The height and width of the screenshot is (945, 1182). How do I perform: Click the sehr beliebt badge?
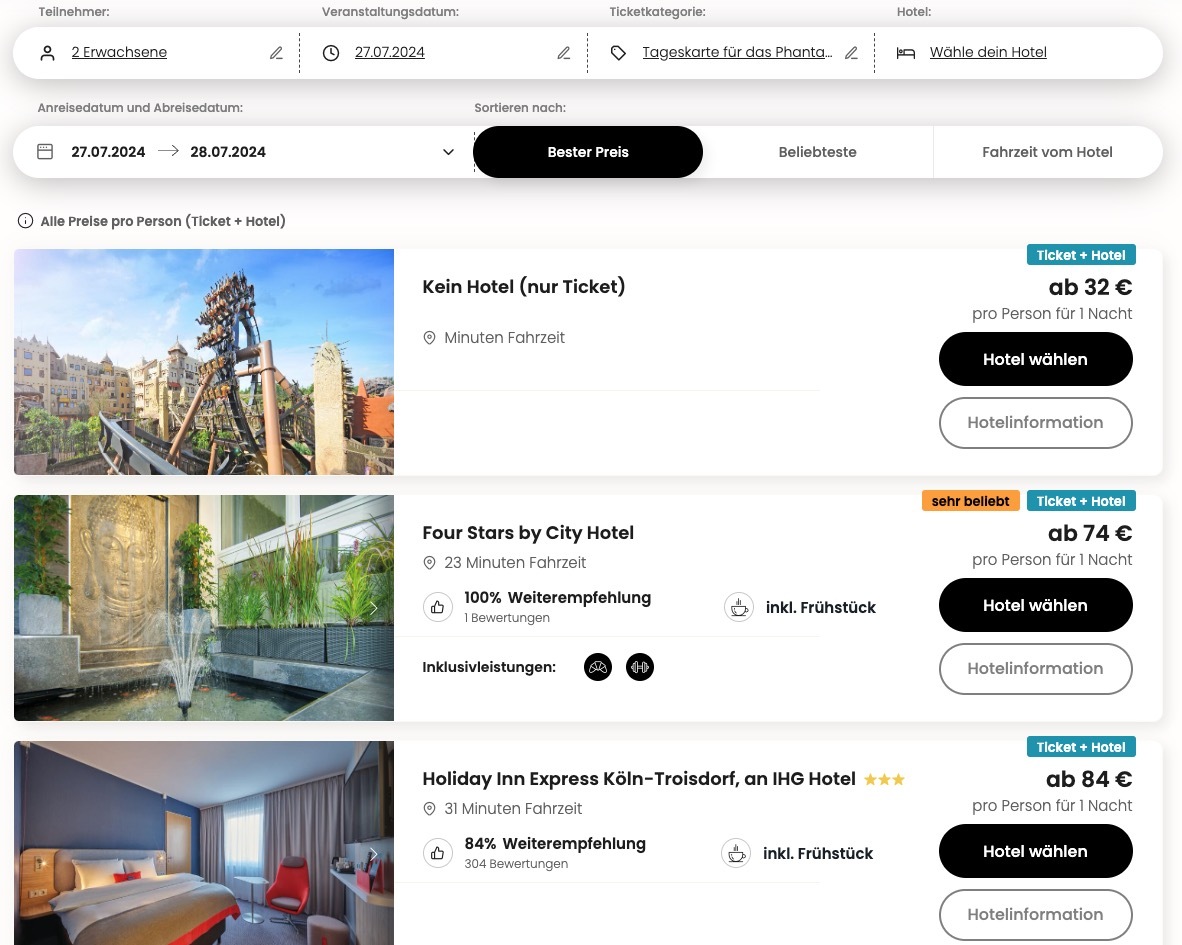click(970, 501)
